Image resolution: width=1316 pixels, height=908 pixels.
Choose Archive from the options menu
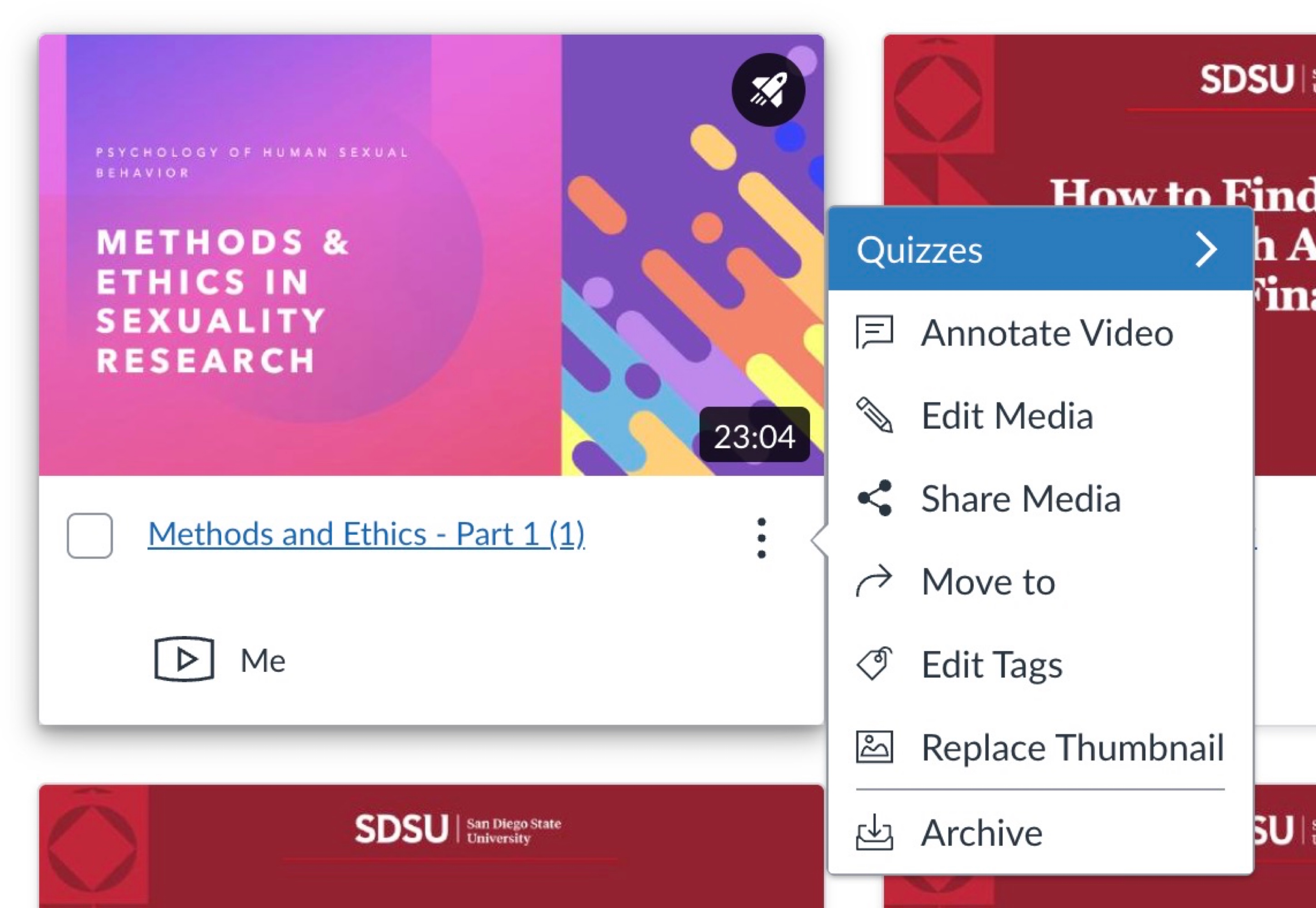[981, 833]
